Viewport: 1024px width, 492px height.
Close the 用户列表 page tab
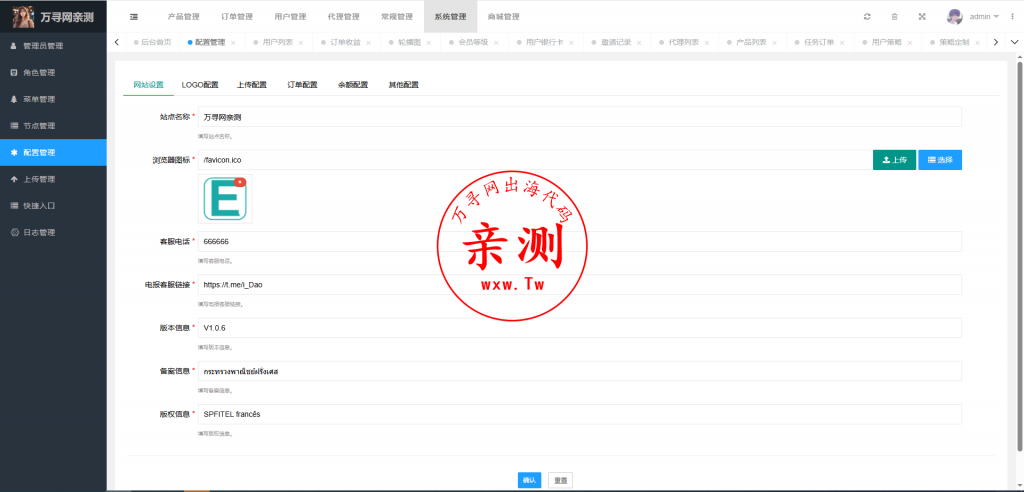300,42
